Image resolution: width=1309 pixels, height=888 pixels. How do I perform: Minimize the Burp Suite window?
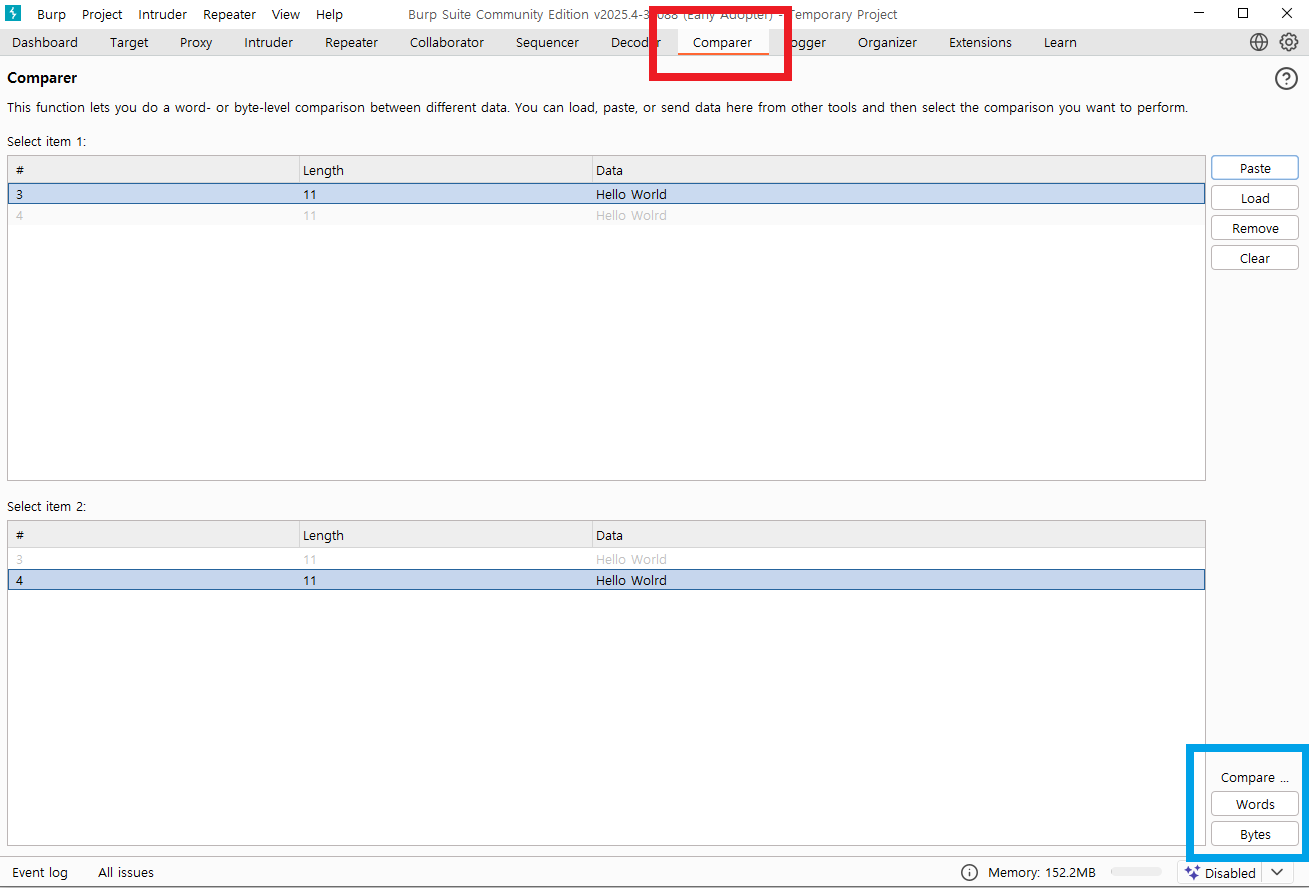(x=1198, y=13)
